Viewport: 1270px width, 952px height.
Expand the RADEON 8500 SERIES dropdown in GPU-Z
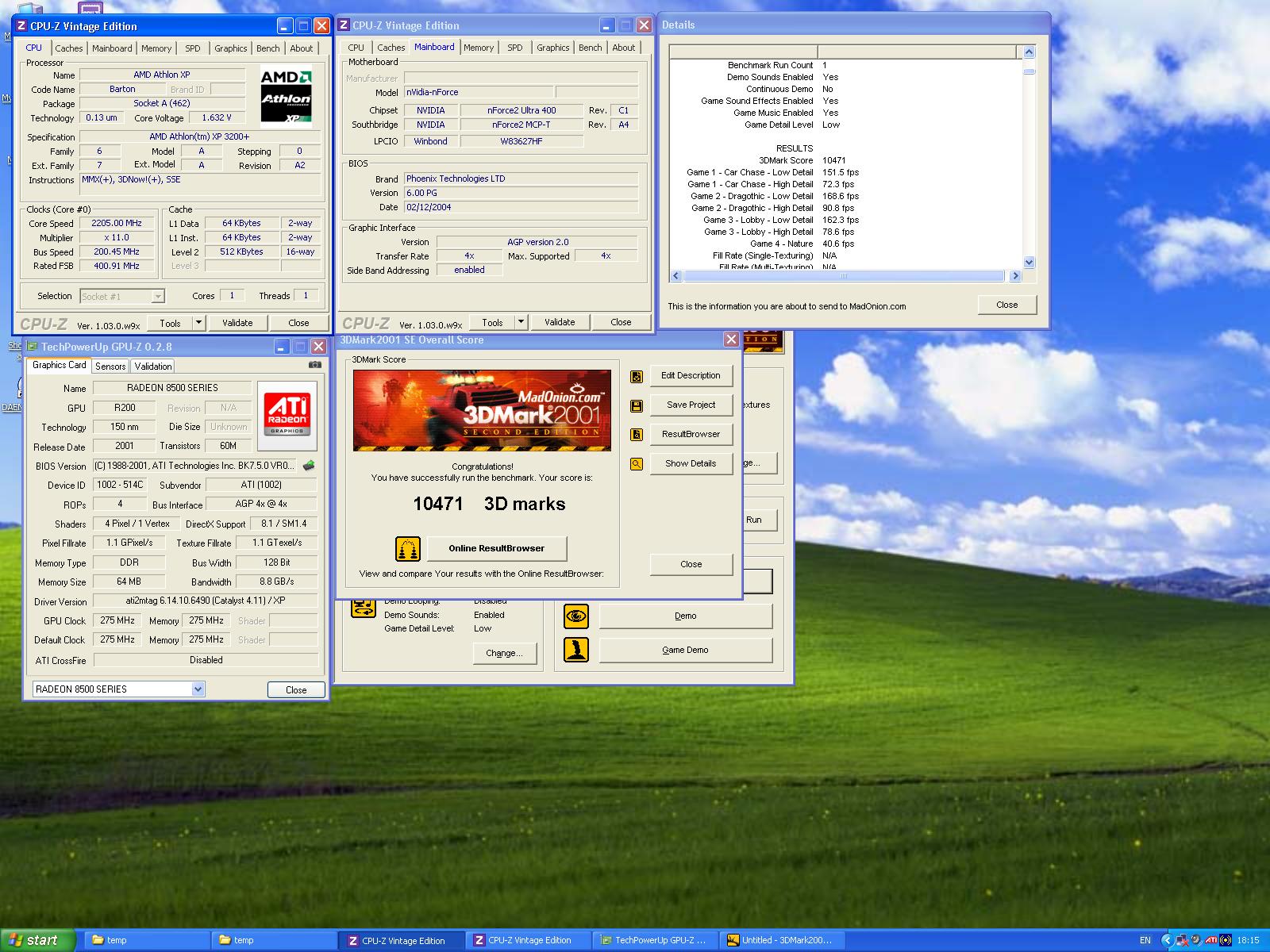(198, 689)
